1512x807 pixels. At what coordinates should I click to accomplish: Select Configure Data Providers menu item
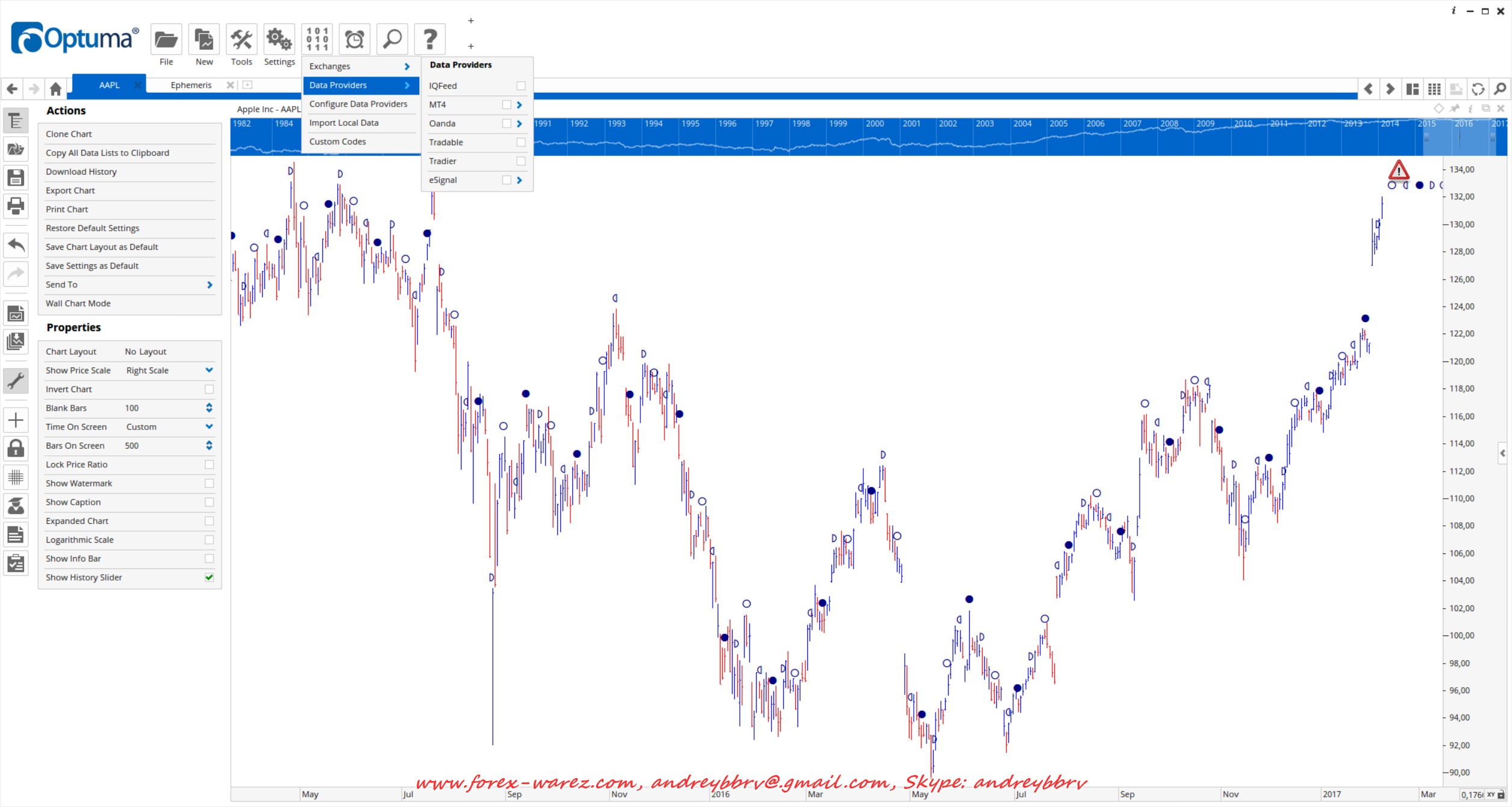[358, 104]
